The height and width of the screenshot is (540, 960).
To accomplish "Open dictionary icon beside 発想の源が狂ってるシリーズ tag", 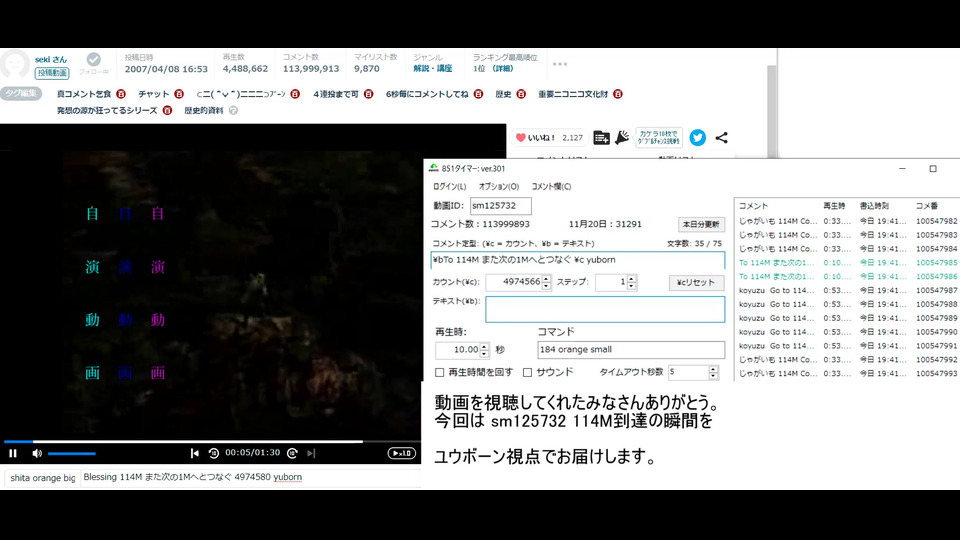I will (x=167, y=110).
